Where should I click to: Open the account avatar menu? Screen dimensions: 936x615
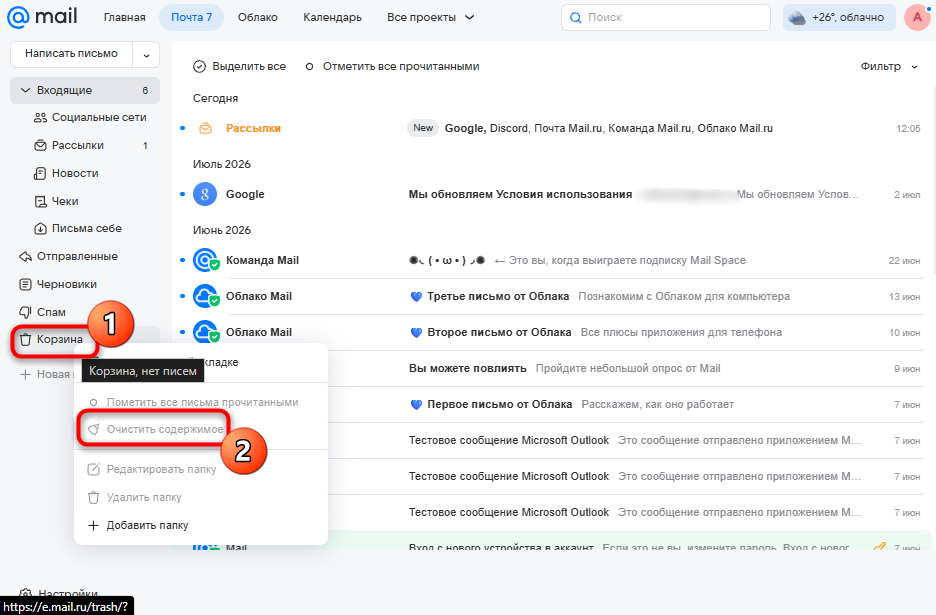click(917, 17)
